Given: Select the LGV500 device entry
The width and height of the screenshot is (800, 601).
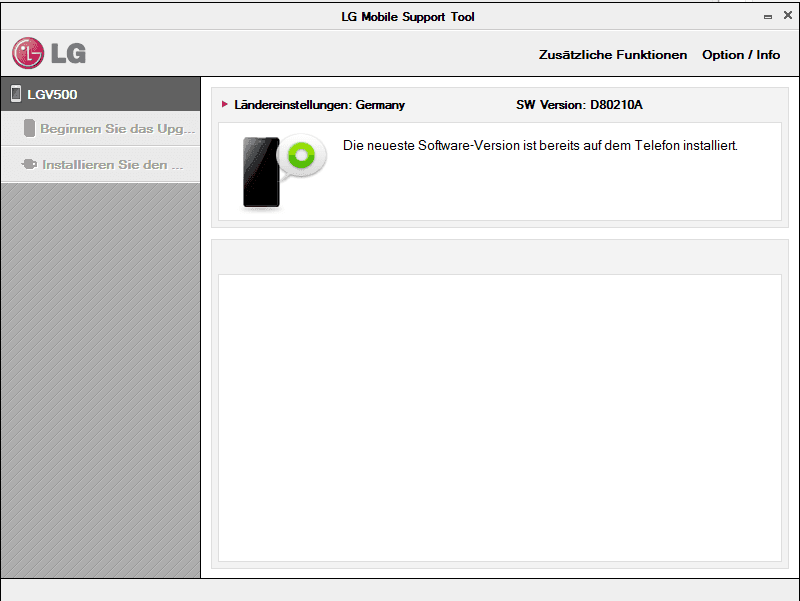Looking at the screenshot, I should click(101, 94).
